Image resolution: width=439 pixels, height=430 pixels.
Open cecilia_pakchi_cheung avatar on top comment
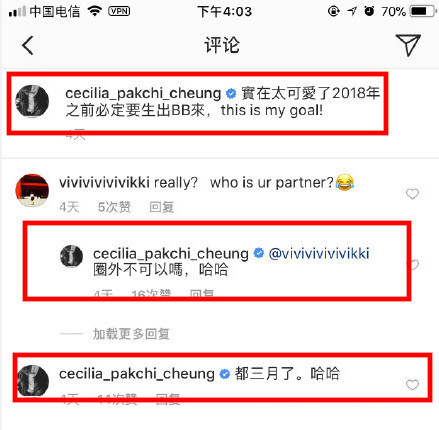tap(32, 101)
